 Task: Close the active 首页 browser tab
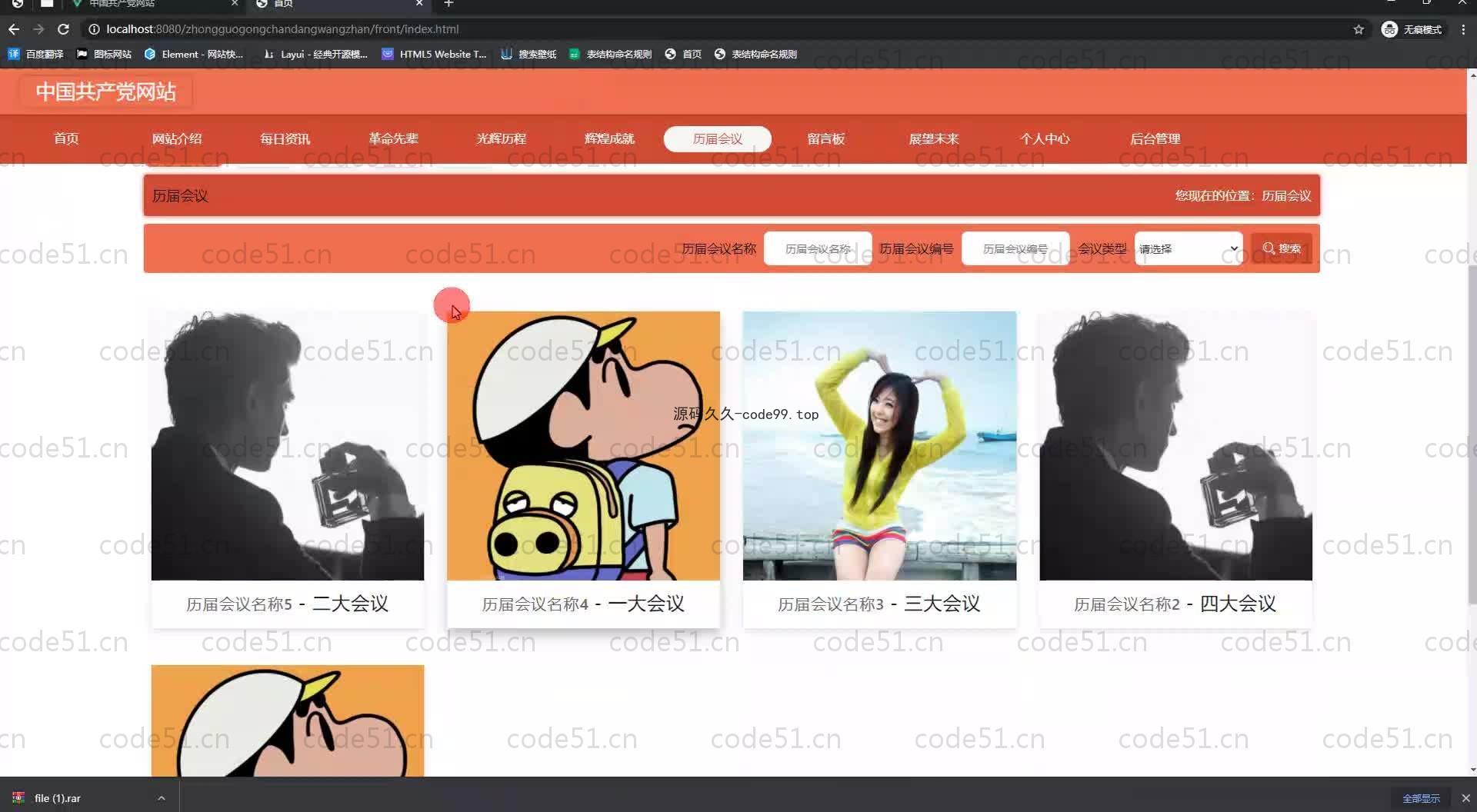[419, 4]
